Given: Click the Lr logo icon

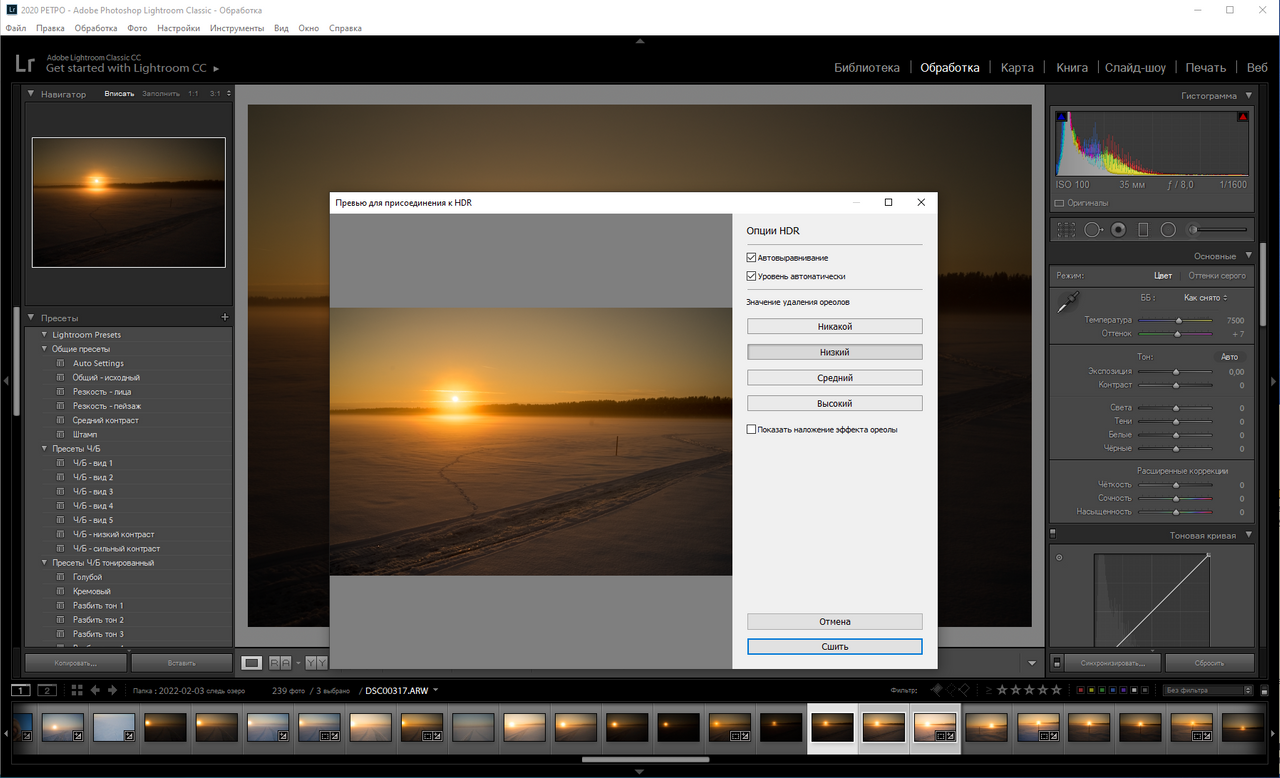Looking at the screenshot, I should pyautogui.click(x=25, y=65).
